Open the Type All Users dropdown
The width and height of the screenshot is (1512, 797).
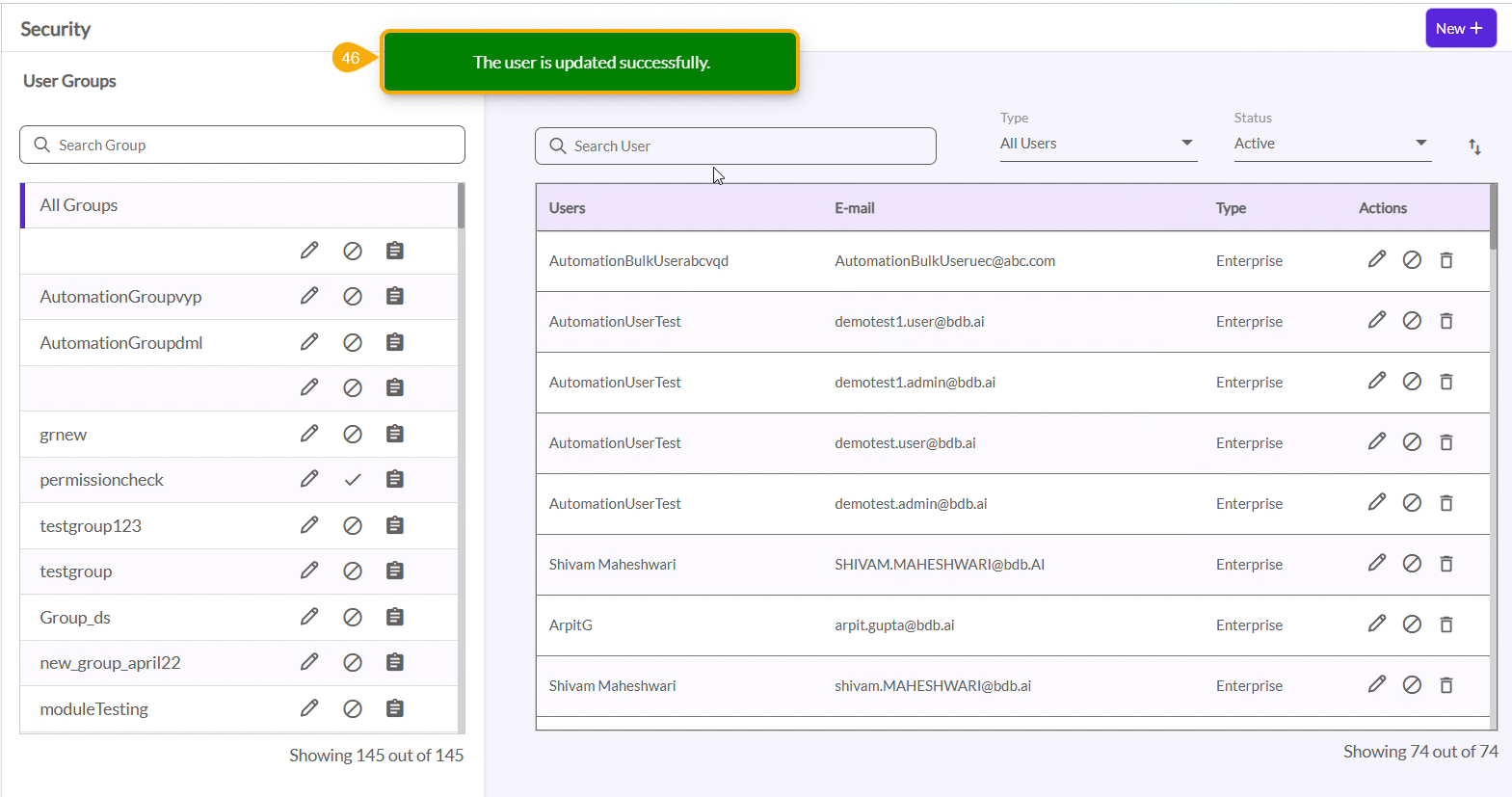click(1098, 144)
